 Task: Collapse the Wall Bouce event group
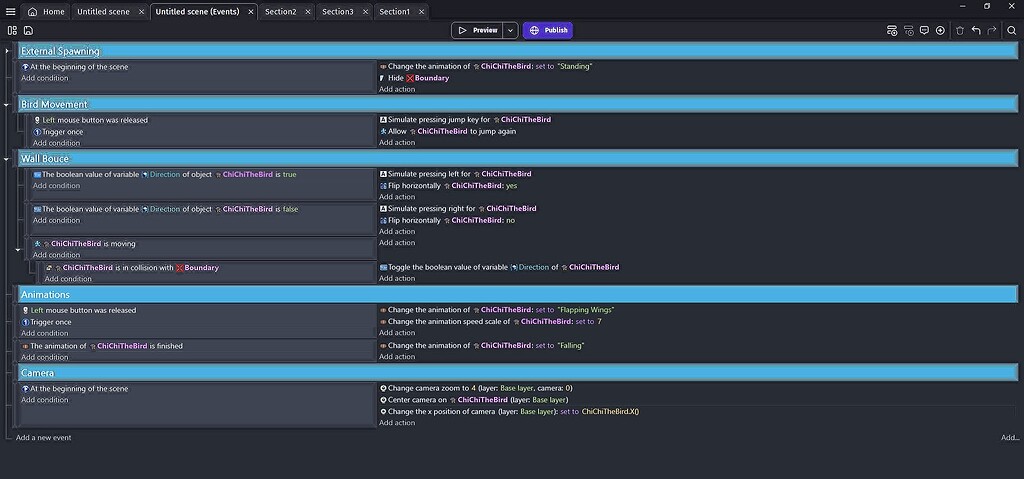[7, 158]
